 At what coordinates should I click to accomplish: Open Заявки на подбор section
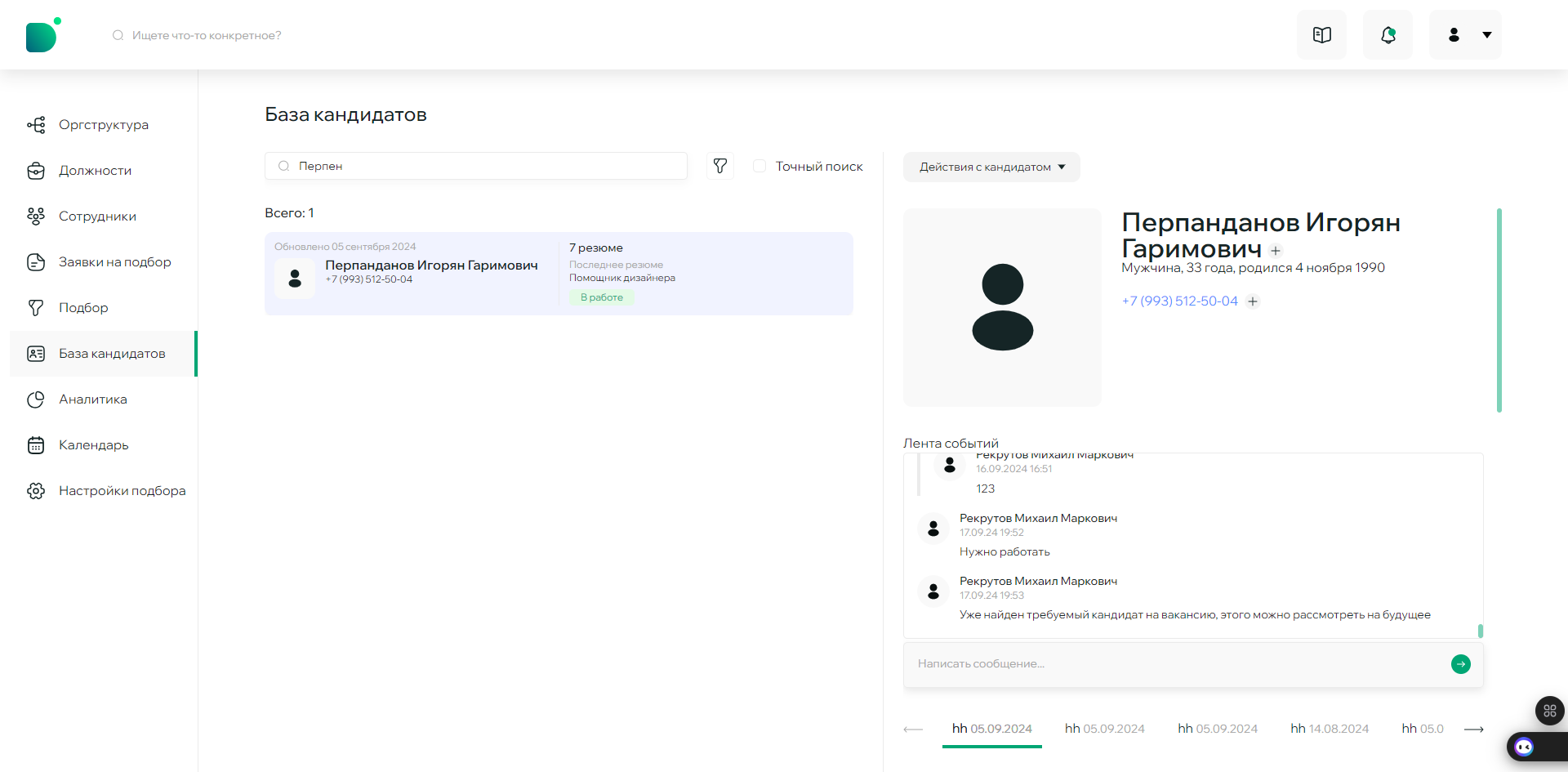pyautogui.click(x=103, y=262)
